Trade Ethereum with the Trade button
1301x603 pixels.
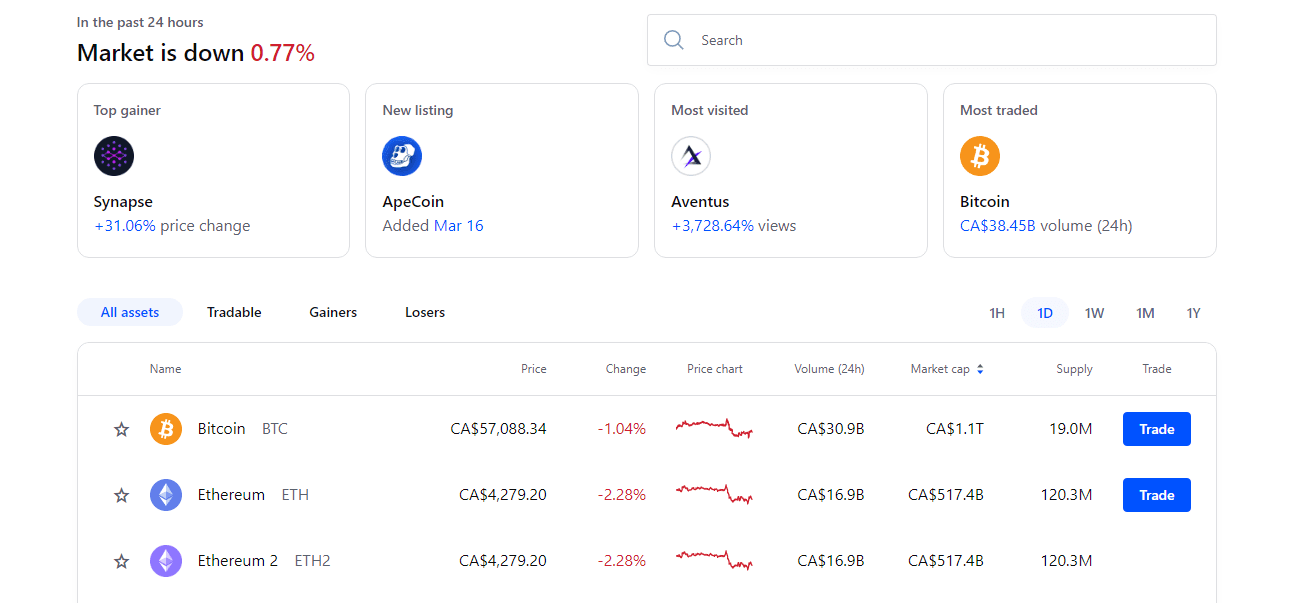[x=1157, y=495]
